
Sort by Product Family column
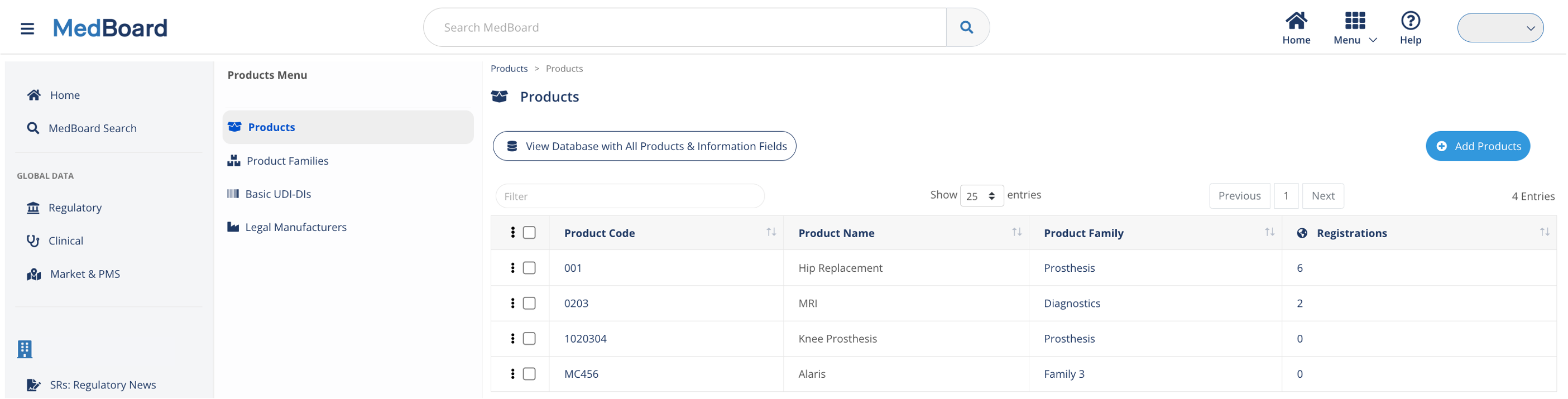(x=1270, y=232)
